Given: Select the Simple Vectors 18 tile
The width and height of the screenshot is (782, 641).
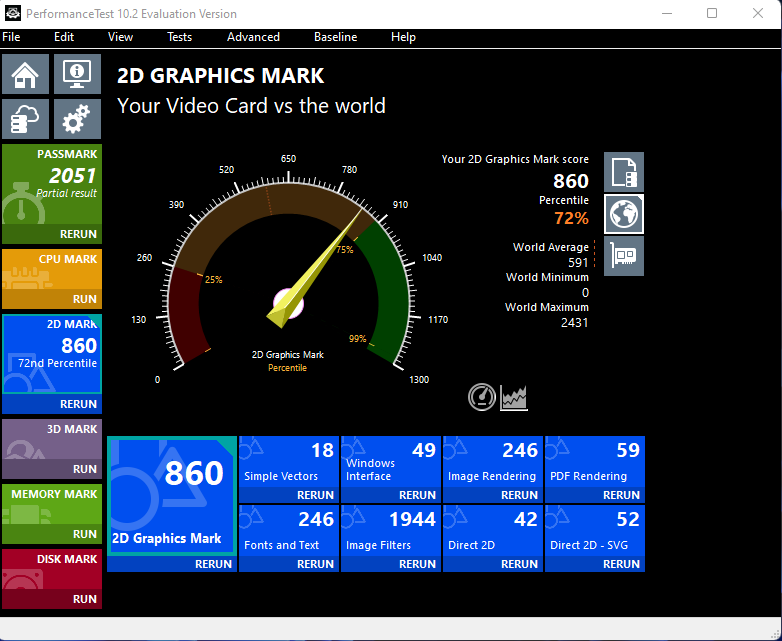Looking at the screenshot, I should [289, 461].
